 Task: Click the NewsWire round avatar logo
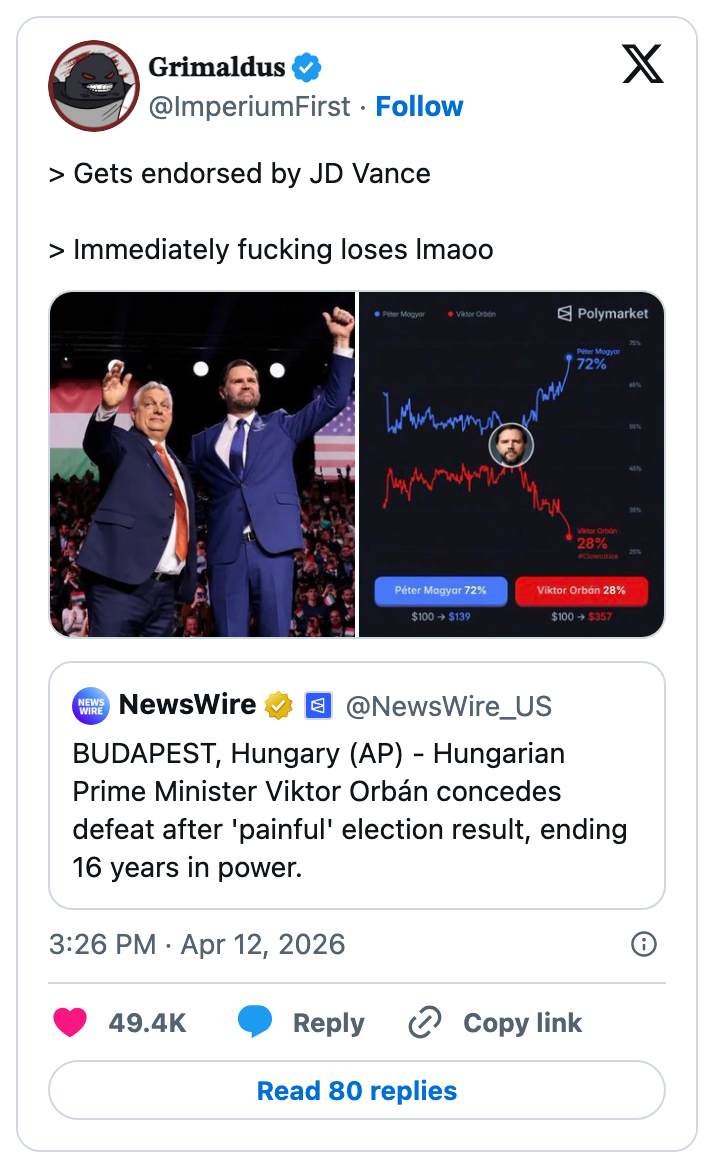90,706
